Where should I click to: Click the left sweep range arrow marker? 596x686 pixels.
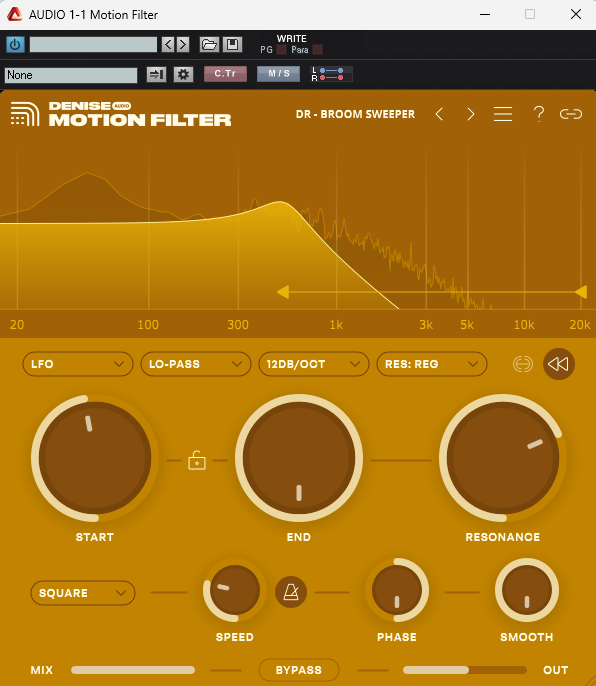[x=283, y=292]
